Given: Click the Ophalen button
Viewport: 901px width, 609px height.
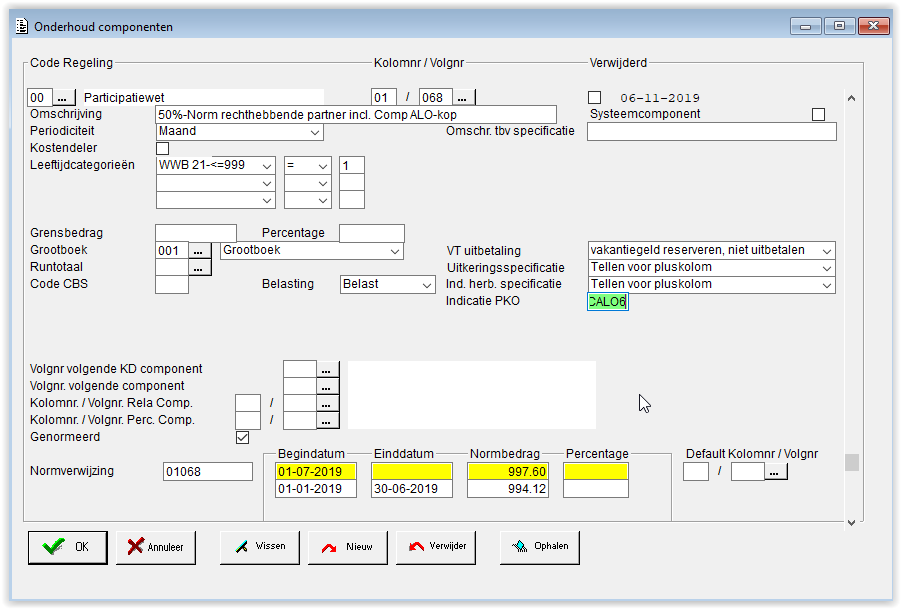Looking at the screenshot, I should click(540, 547).
